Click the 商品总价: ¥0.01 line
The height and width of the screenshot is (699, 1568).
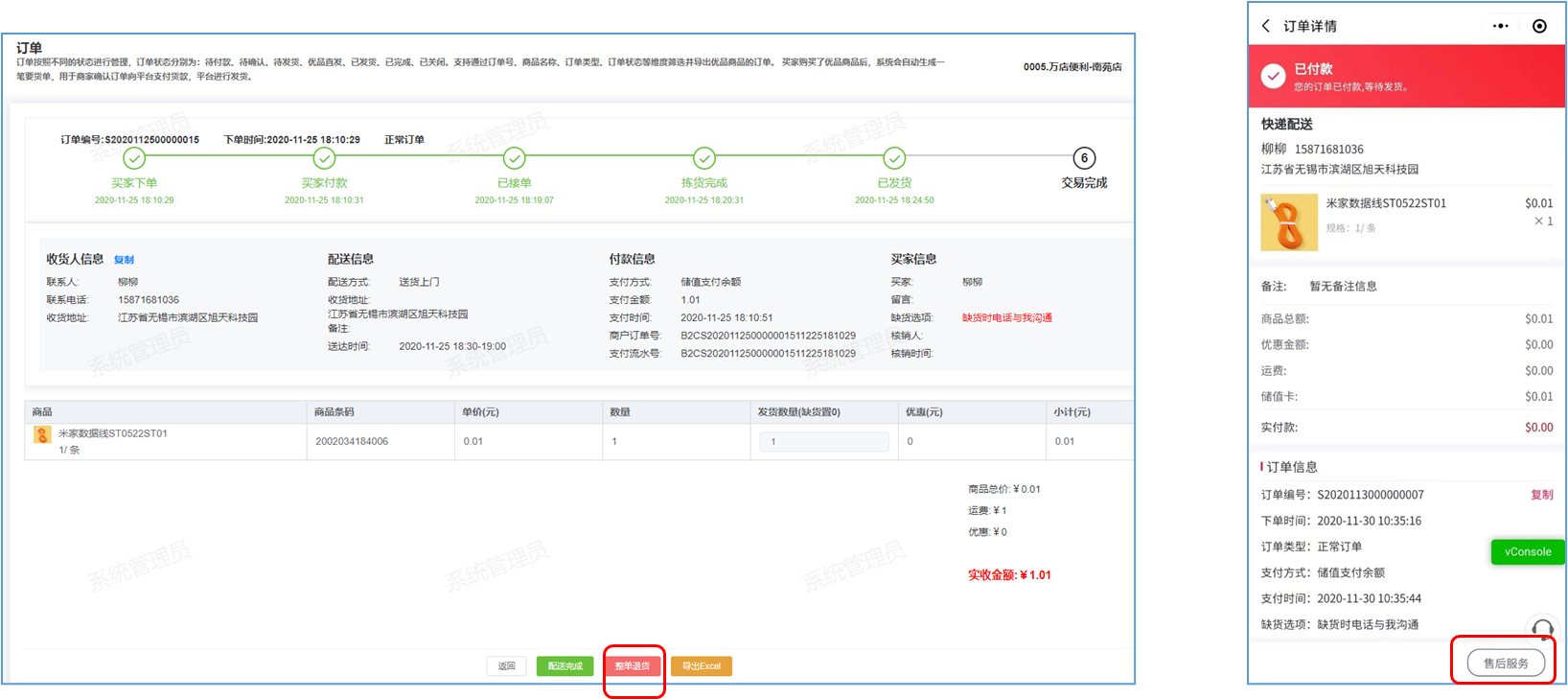[1004, 489]
